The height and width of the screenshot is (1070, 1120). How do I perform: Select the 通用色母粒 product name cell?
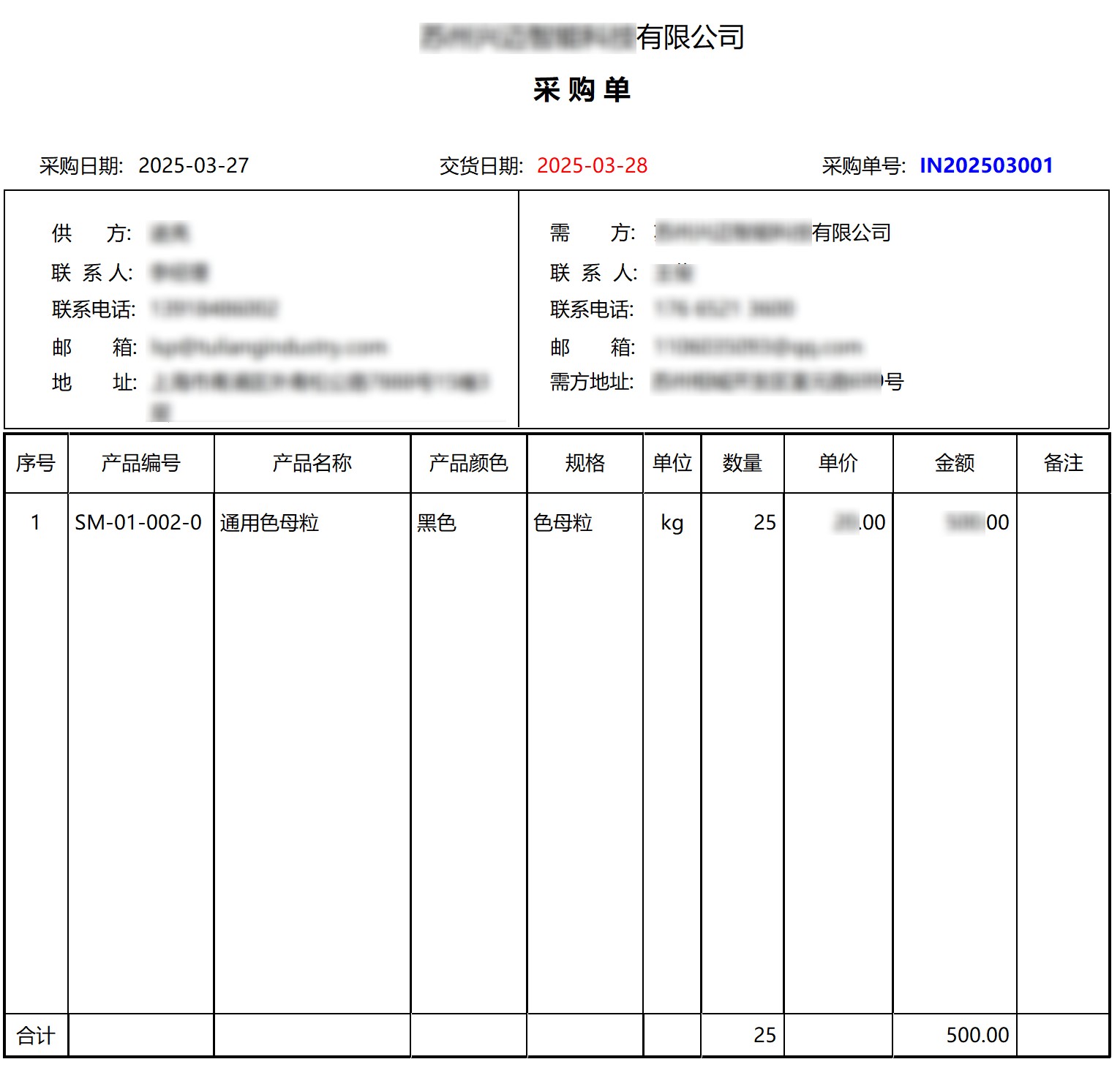click(269, 522)
